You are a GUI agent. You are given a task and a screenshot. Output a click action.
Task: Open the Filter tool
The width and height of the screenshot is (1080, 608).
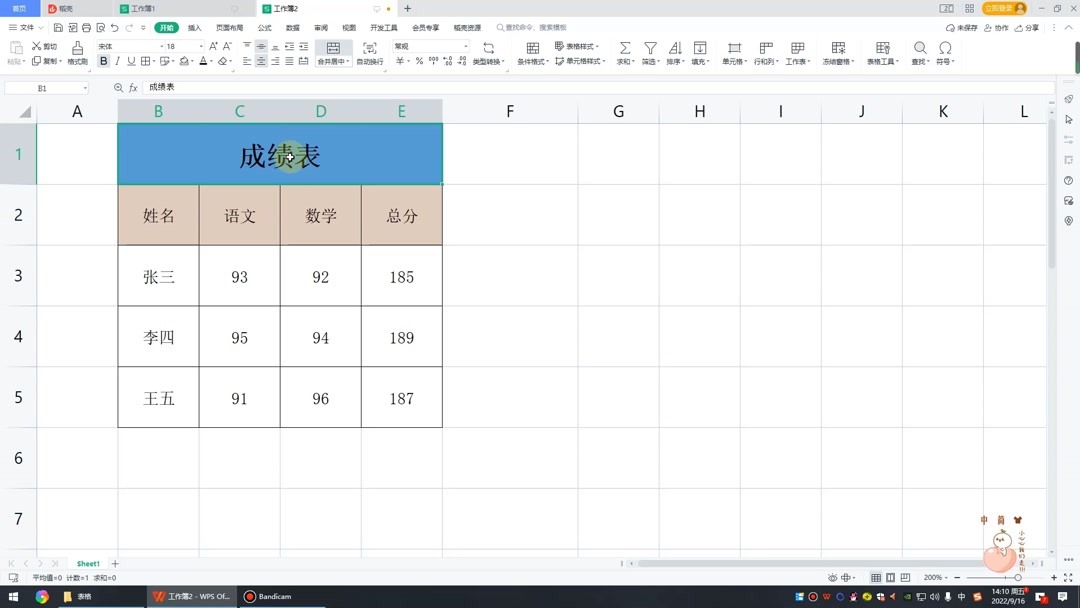click(x=650, y=50)
